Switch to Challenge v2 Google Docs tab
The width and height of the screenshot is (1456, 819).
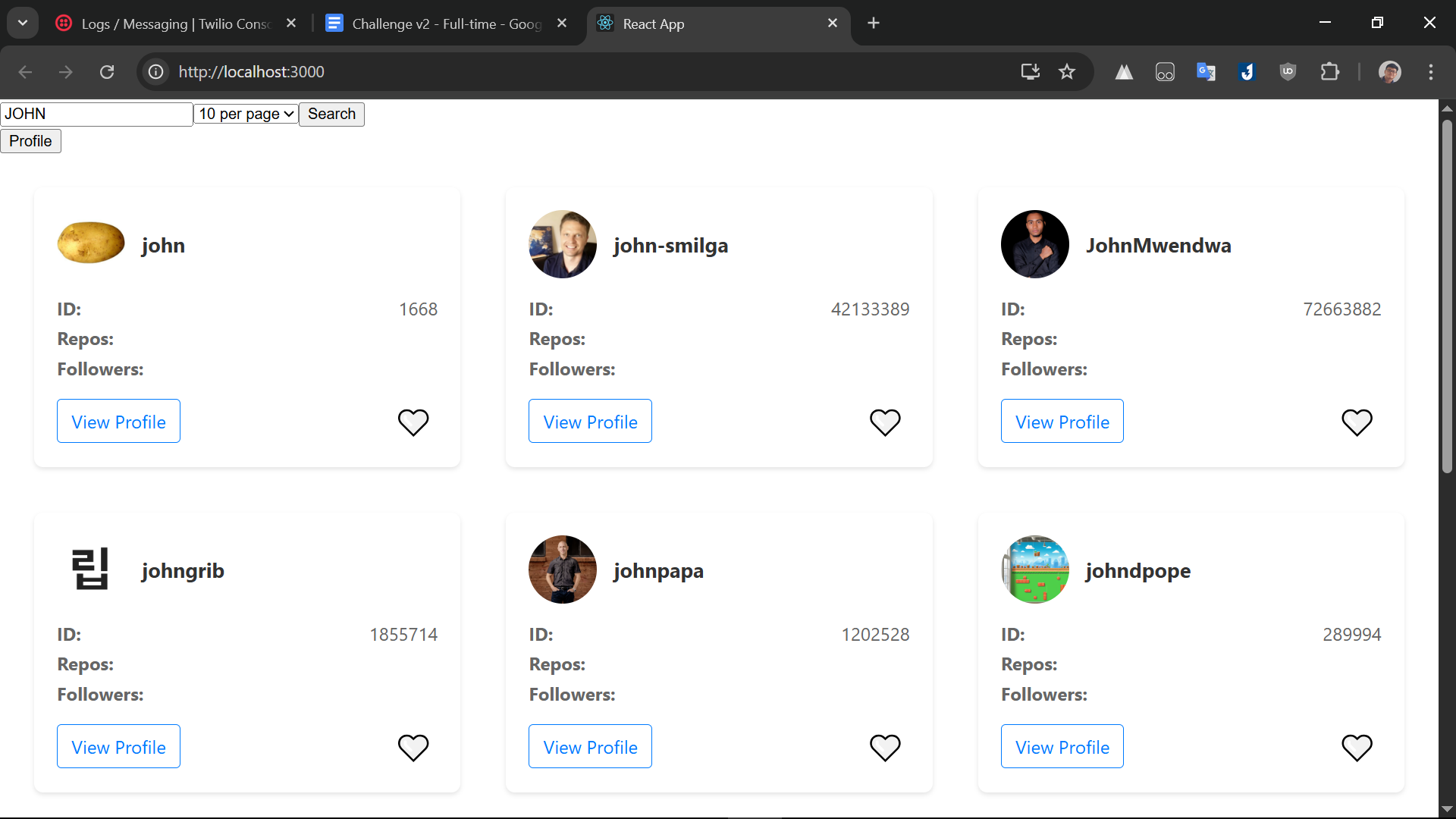coord(446,24)
